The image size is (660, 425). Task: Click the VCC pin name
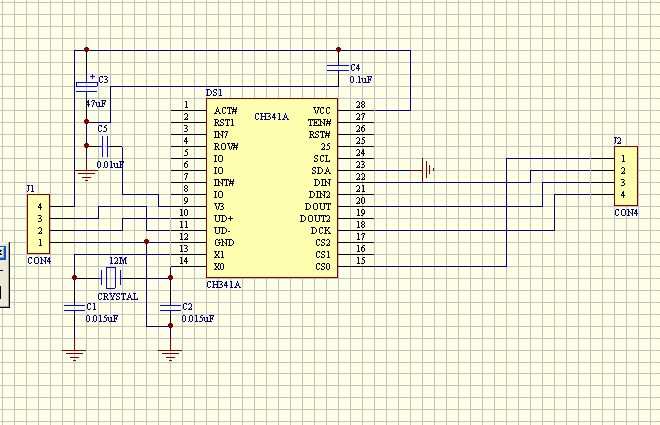click(x=322, y=111)
